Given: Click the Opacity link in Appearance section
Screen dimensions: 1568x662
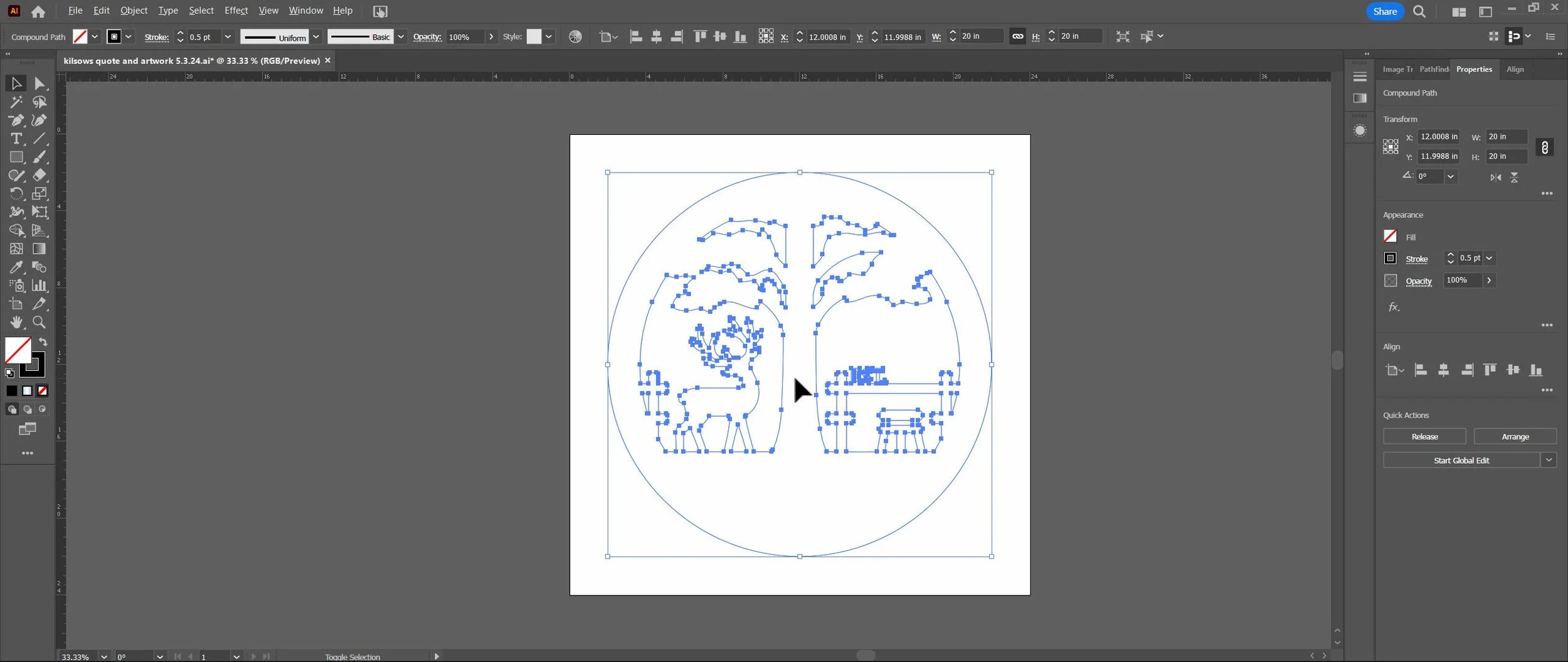Looking at the screenshot, I should tap(1418, 281).
